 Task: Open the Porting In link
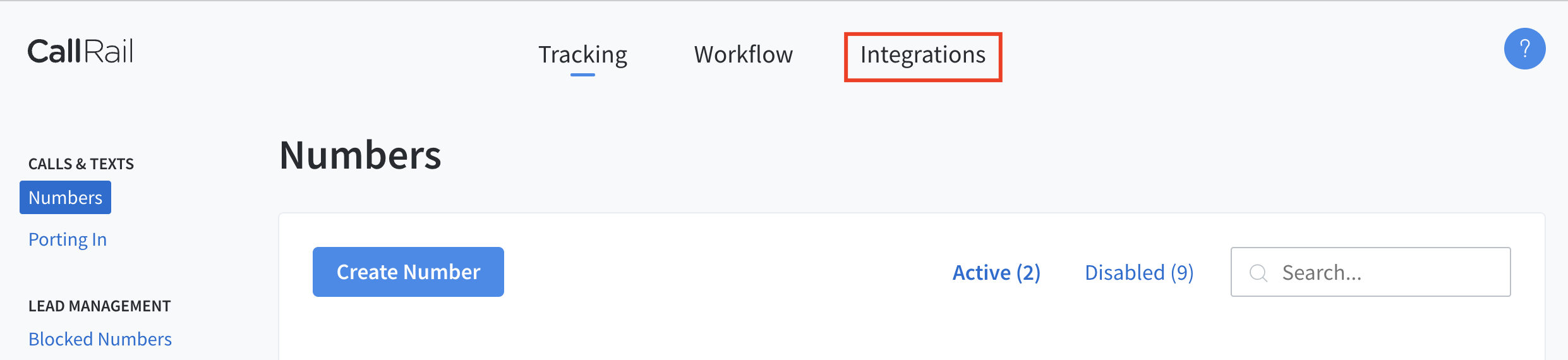[x=68, y=239]
